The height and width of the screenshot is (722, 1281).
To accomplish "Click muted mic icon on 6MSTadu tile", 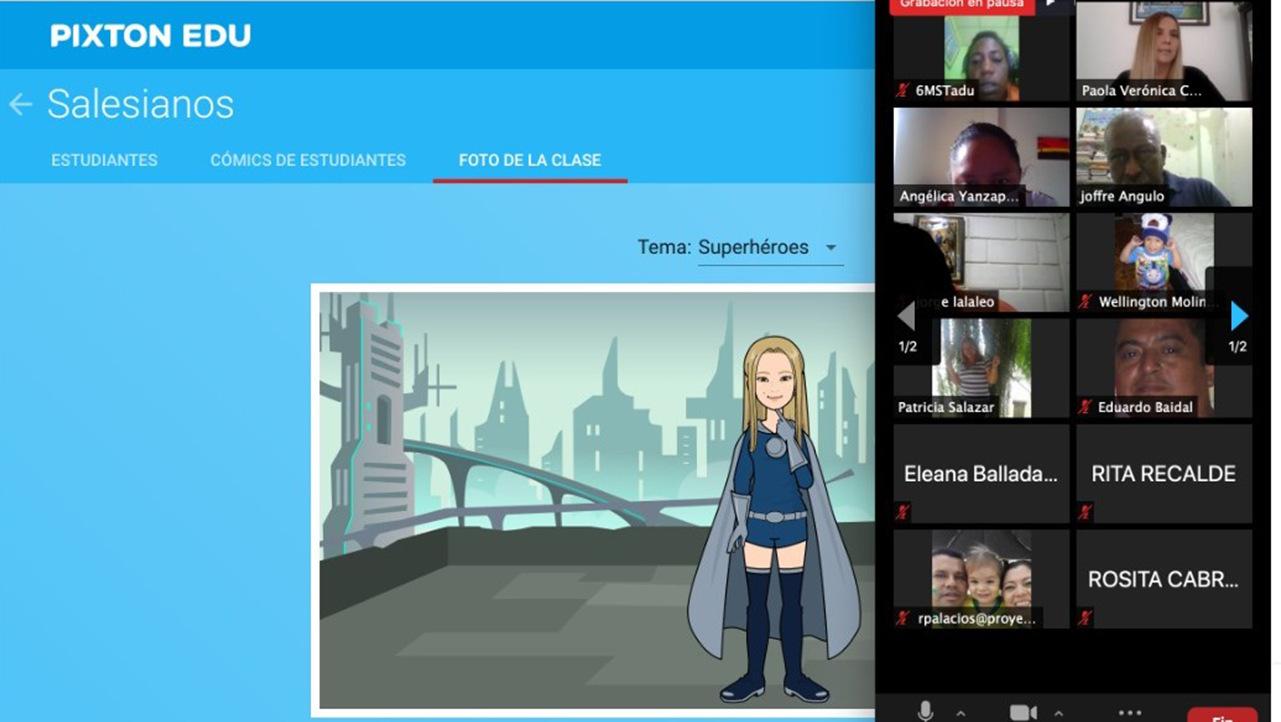I will 903,90.
